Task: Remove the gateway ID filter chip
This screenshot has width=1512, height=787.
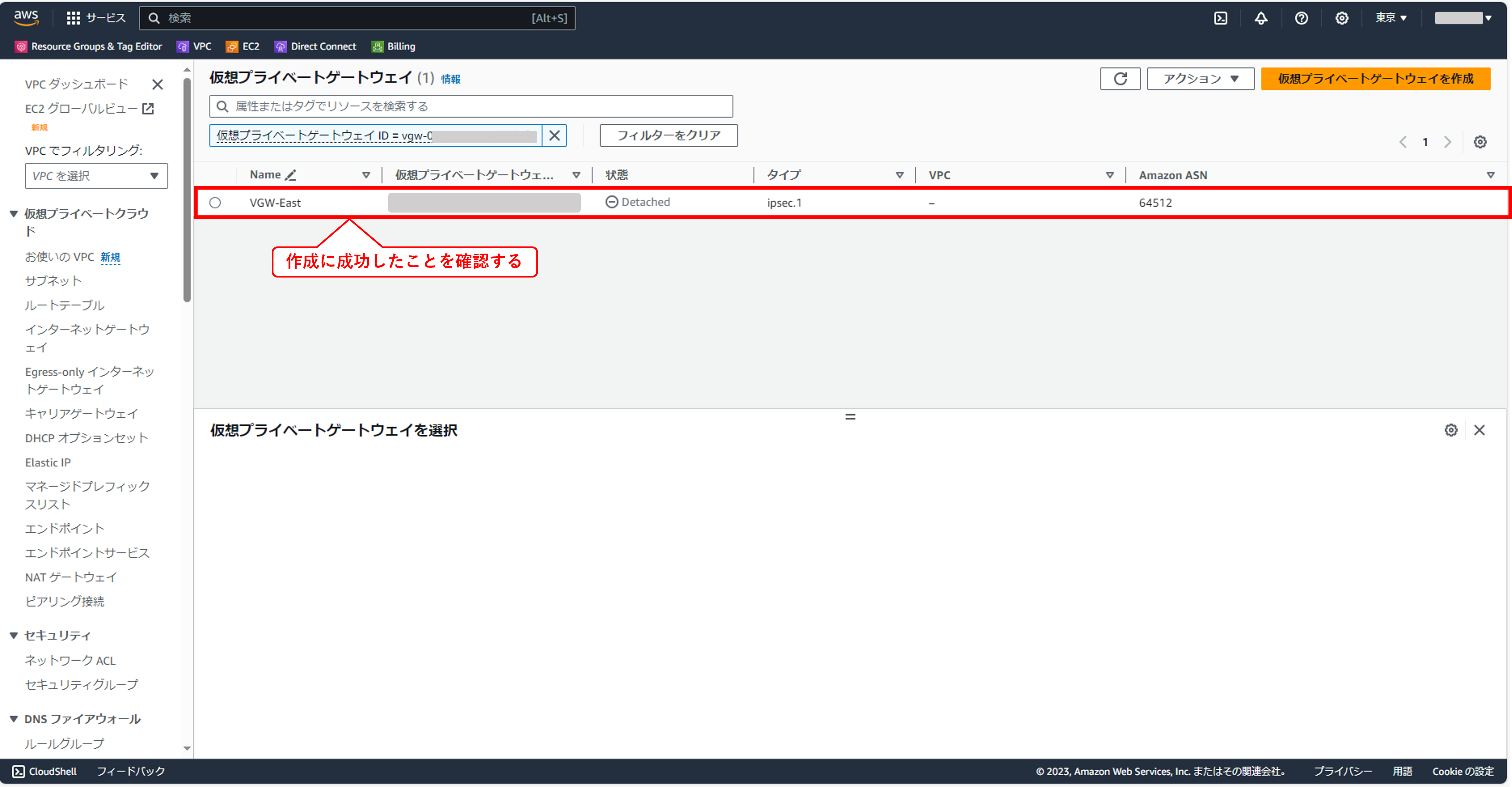Action: point(554,136)
